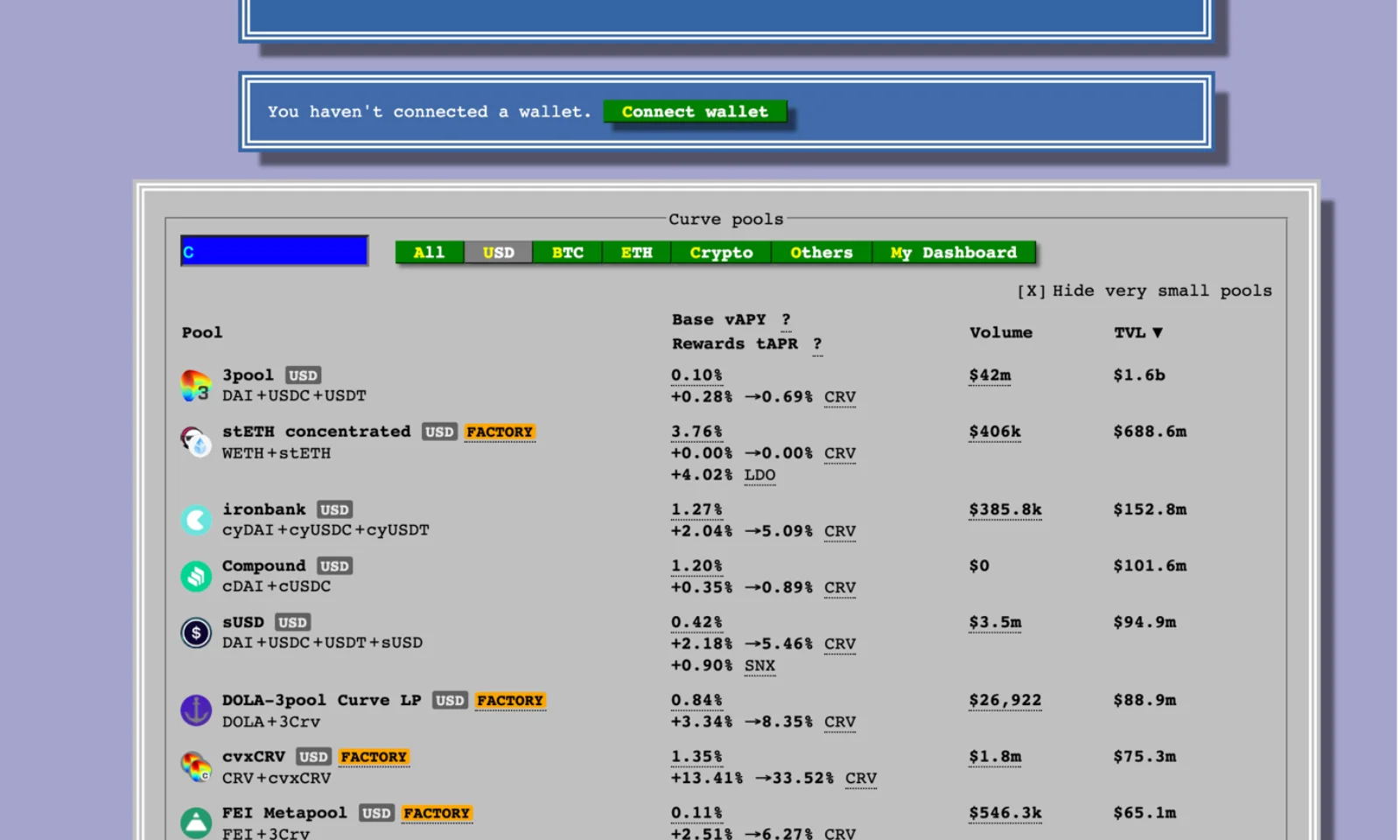Click the cvxCRV pool icon
The image size is (1400, 840).
pyautogui.click(x=196, y=766)
